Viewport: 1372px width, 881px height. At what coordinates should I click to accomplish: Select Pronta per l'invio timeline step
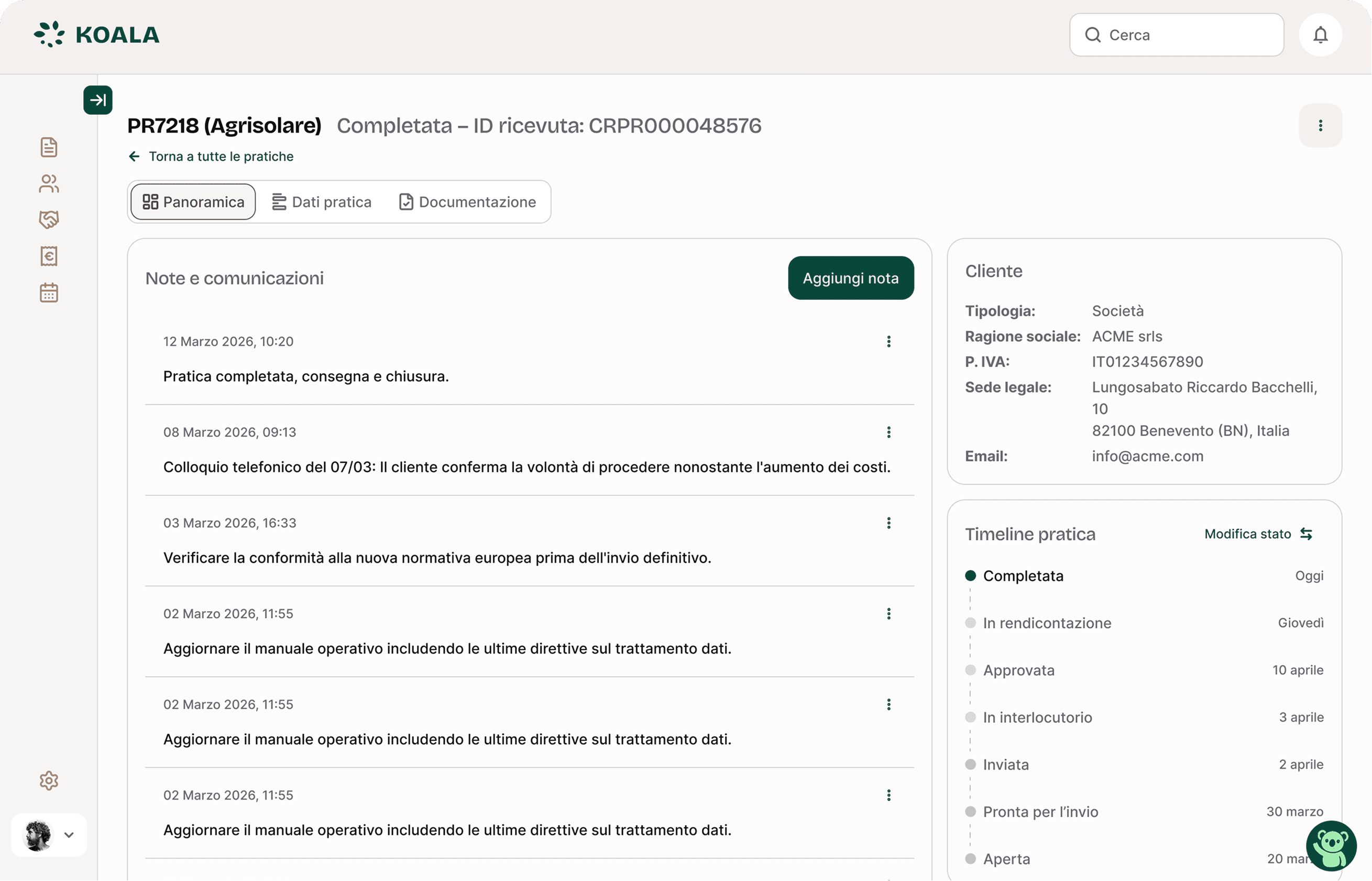pos(1041,812)
